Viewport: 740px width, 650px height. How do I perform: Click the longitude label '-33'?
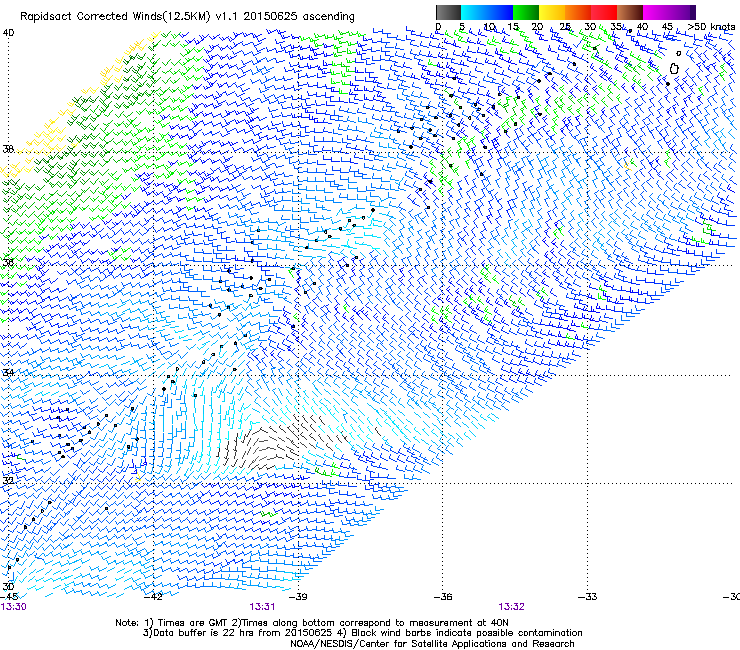(x=587, y=597)
